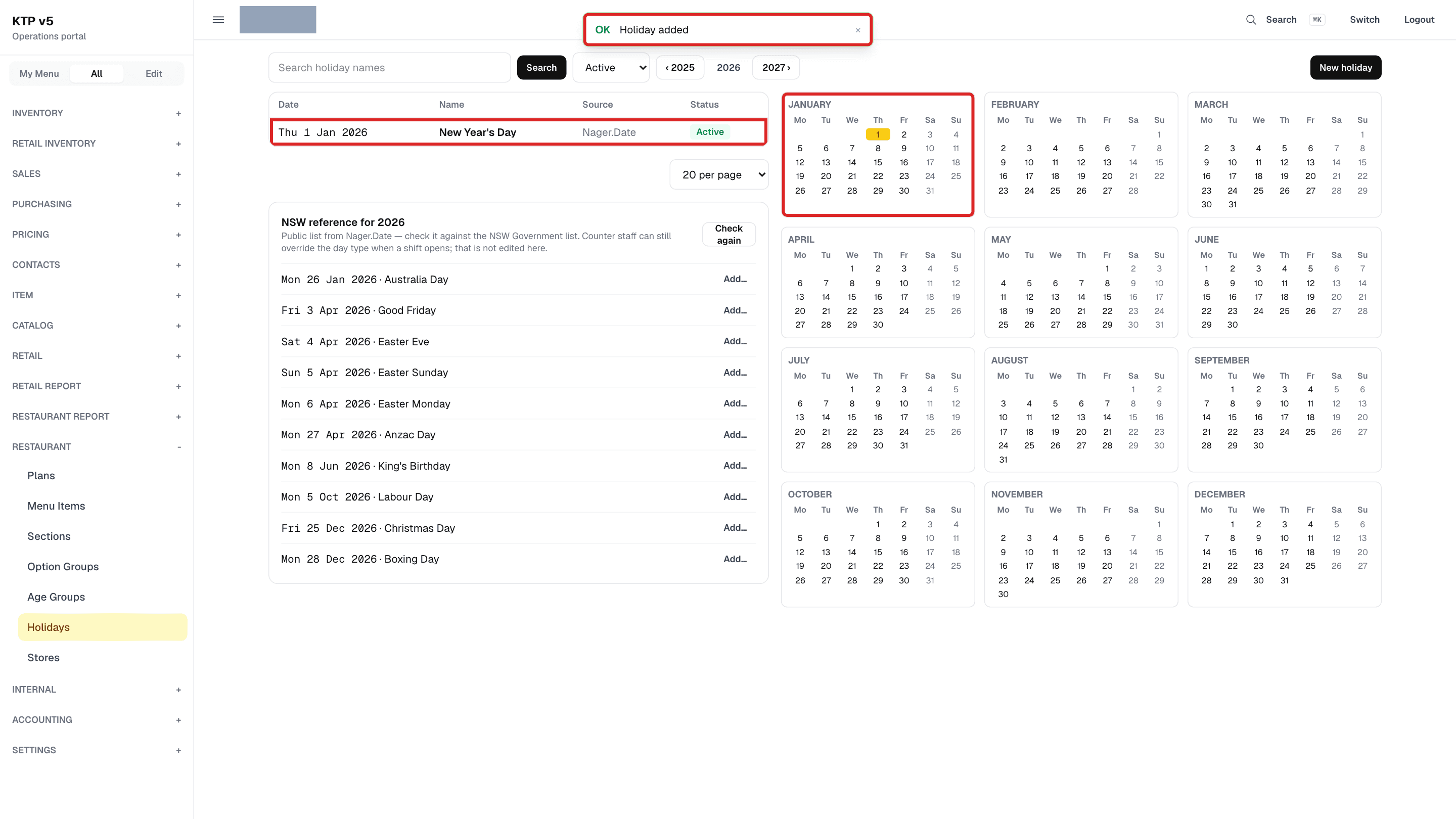
Task: Go to next year 2027
Action: click(x=776, y=68)
